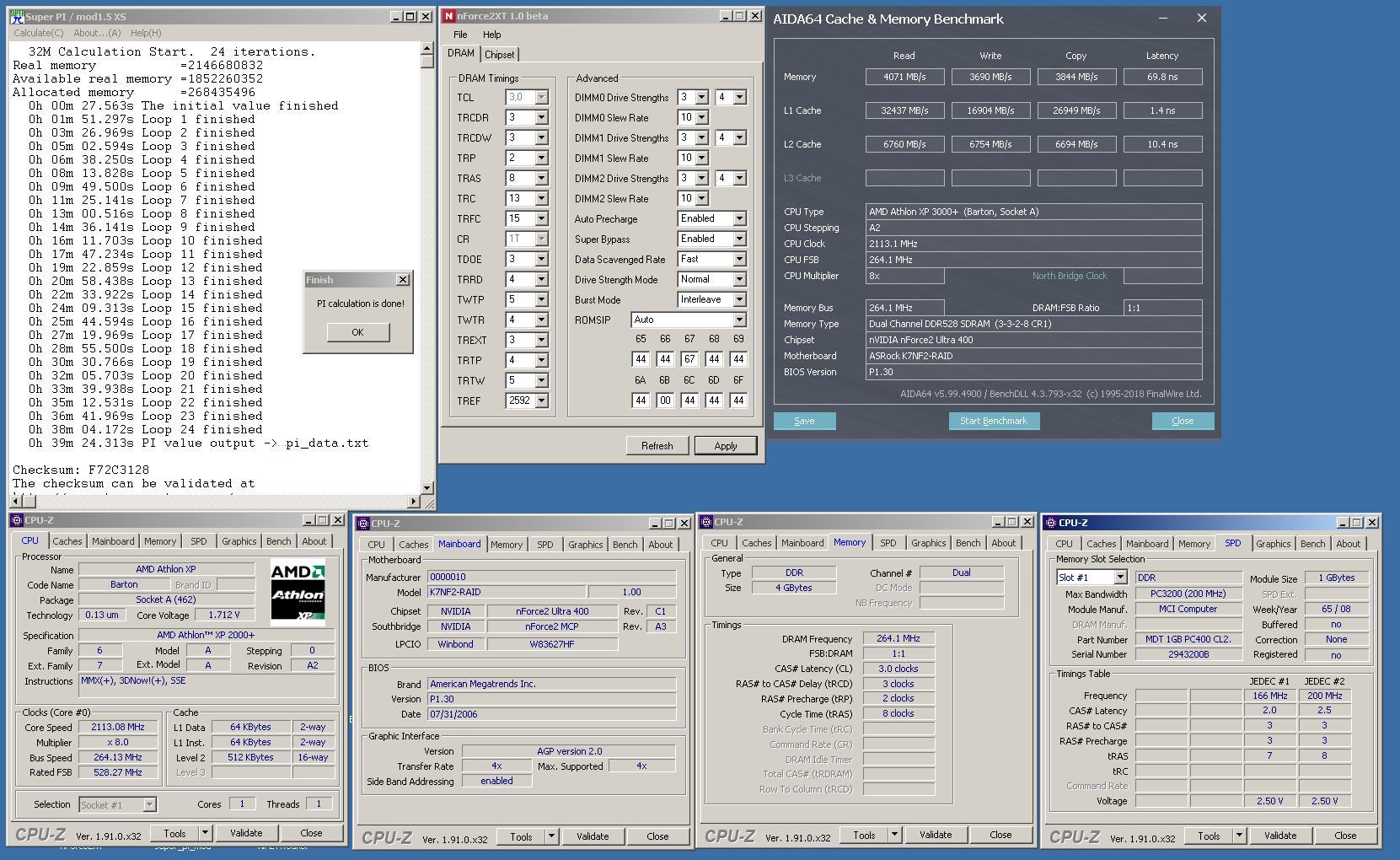This screenshot has height=860, width=1400.
Task: Click Super PI horizontal scrollbar left arrow
Action: pyautogui.click(x=14, y=502)
